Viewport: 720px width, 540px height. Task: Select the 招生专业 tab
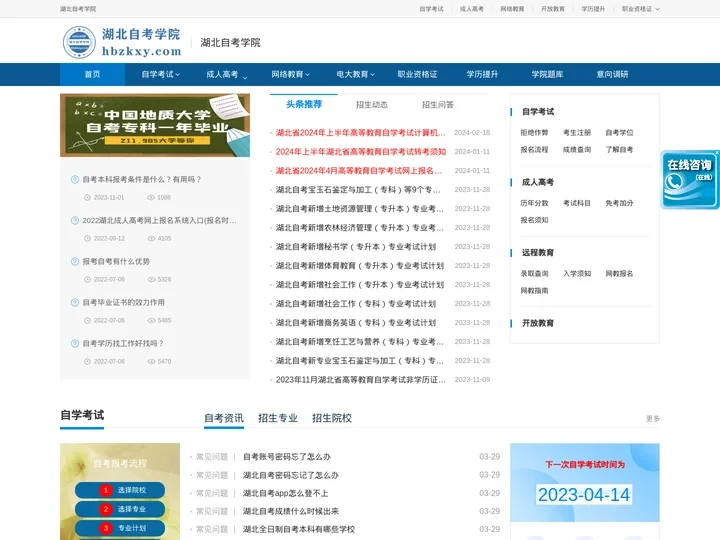[x=278, y=418]
